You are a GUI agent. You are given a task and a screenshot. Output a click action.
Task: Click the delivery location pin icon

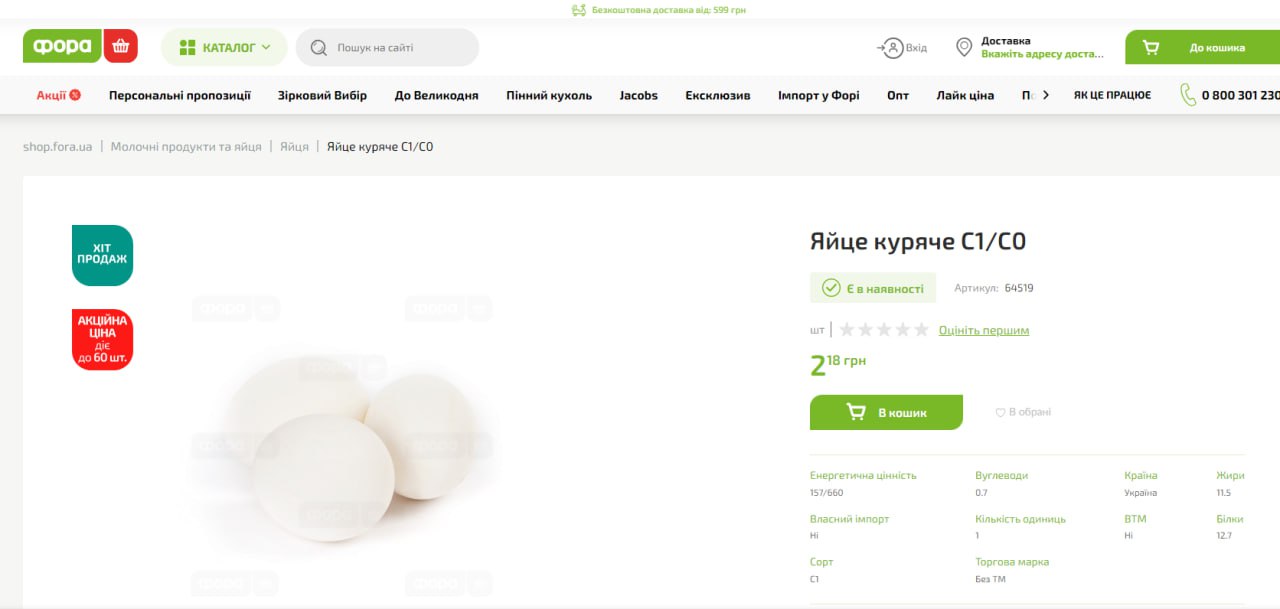pyautogui.click(x=964, y=47)
